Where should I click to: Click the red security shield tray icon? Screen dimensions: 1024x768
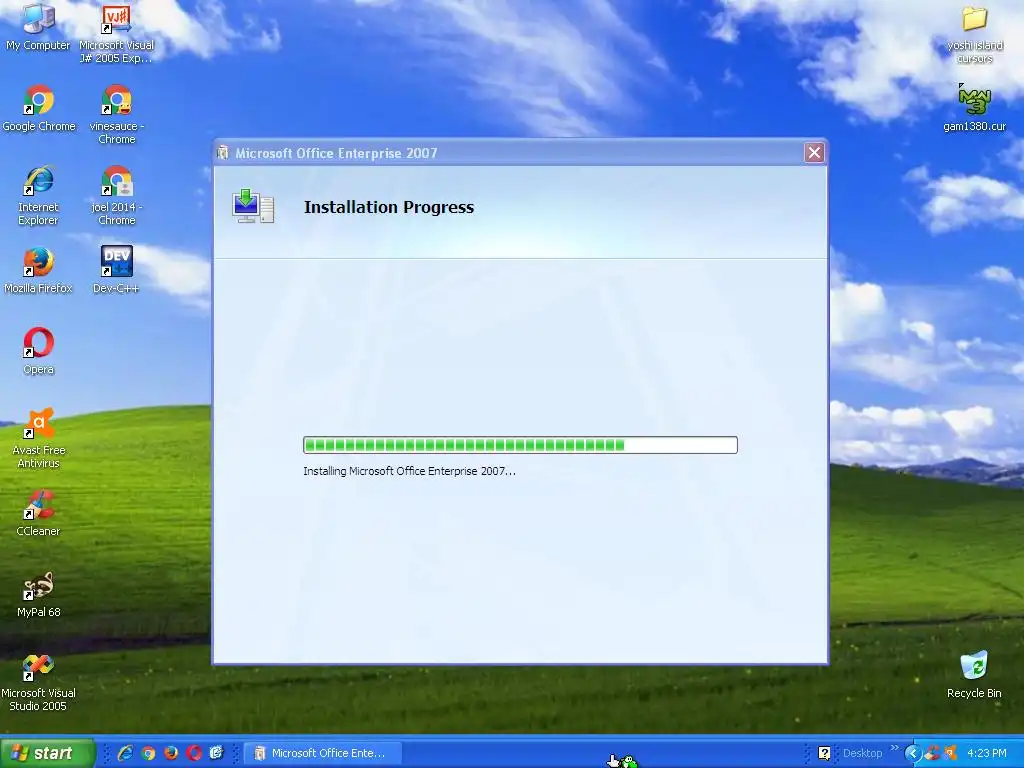(x=932, y=753)
